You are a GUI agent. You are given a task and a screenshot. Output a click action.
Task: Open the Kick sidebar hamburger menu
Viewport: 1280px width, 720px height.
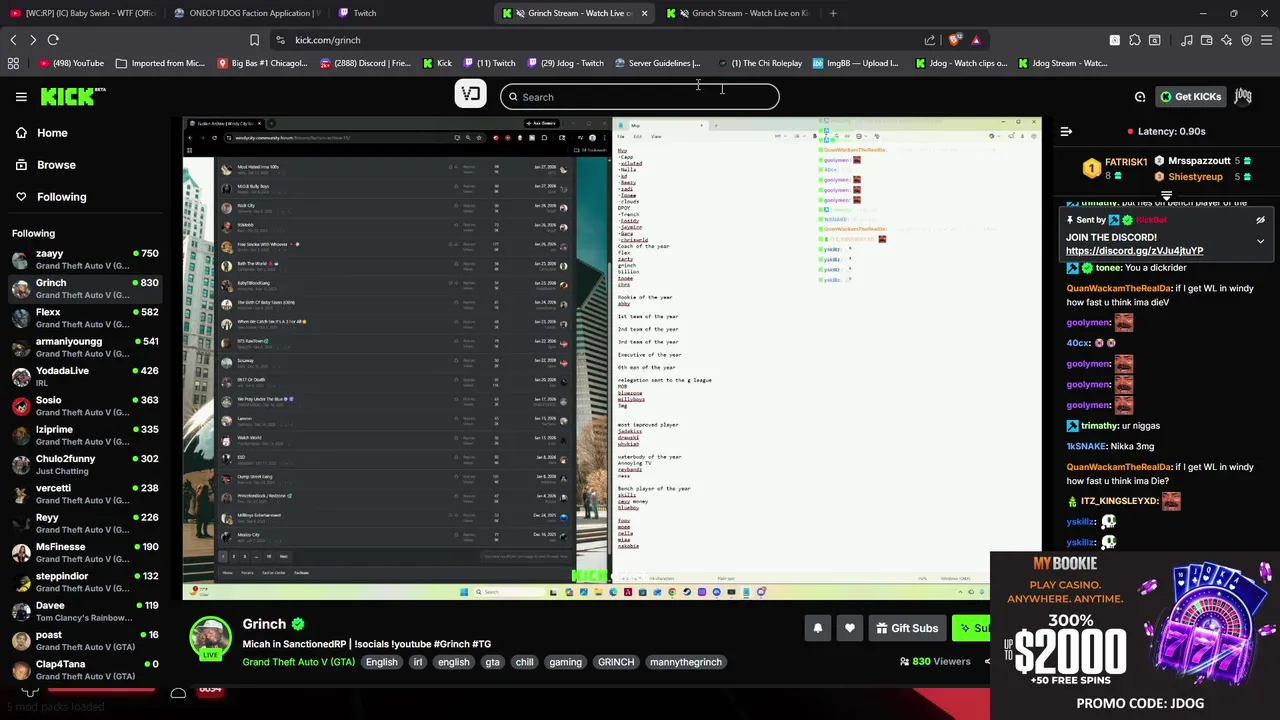(21, 97)
